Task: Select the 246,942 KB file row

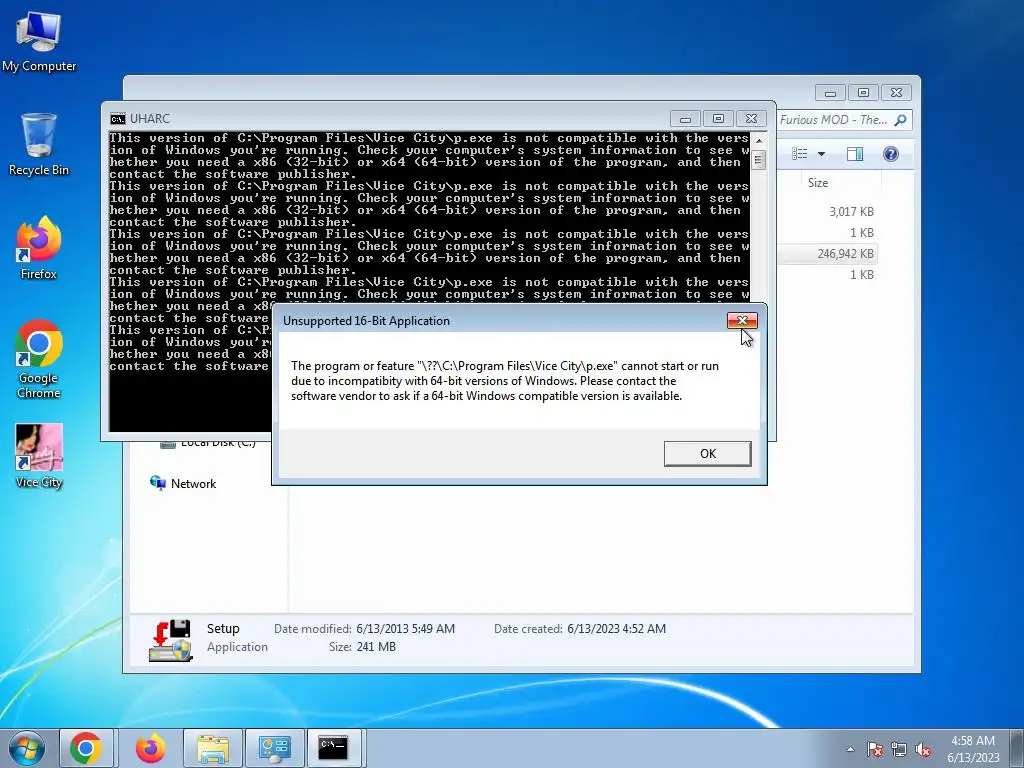Action: coord(827,253)
